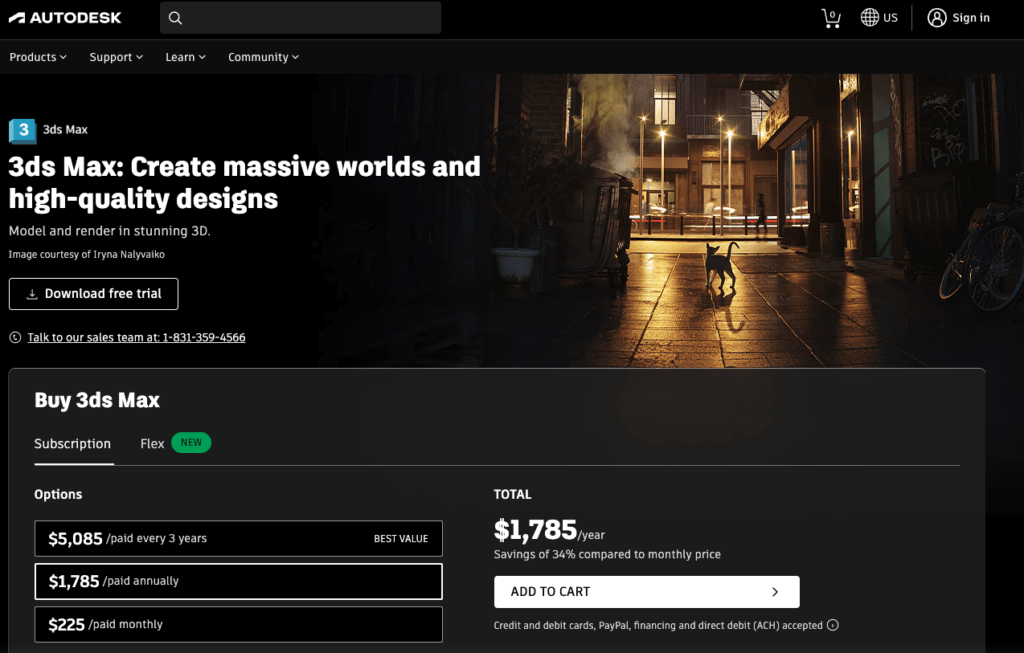
Task: Click the green NEW badge
Action: click(191, 443)
